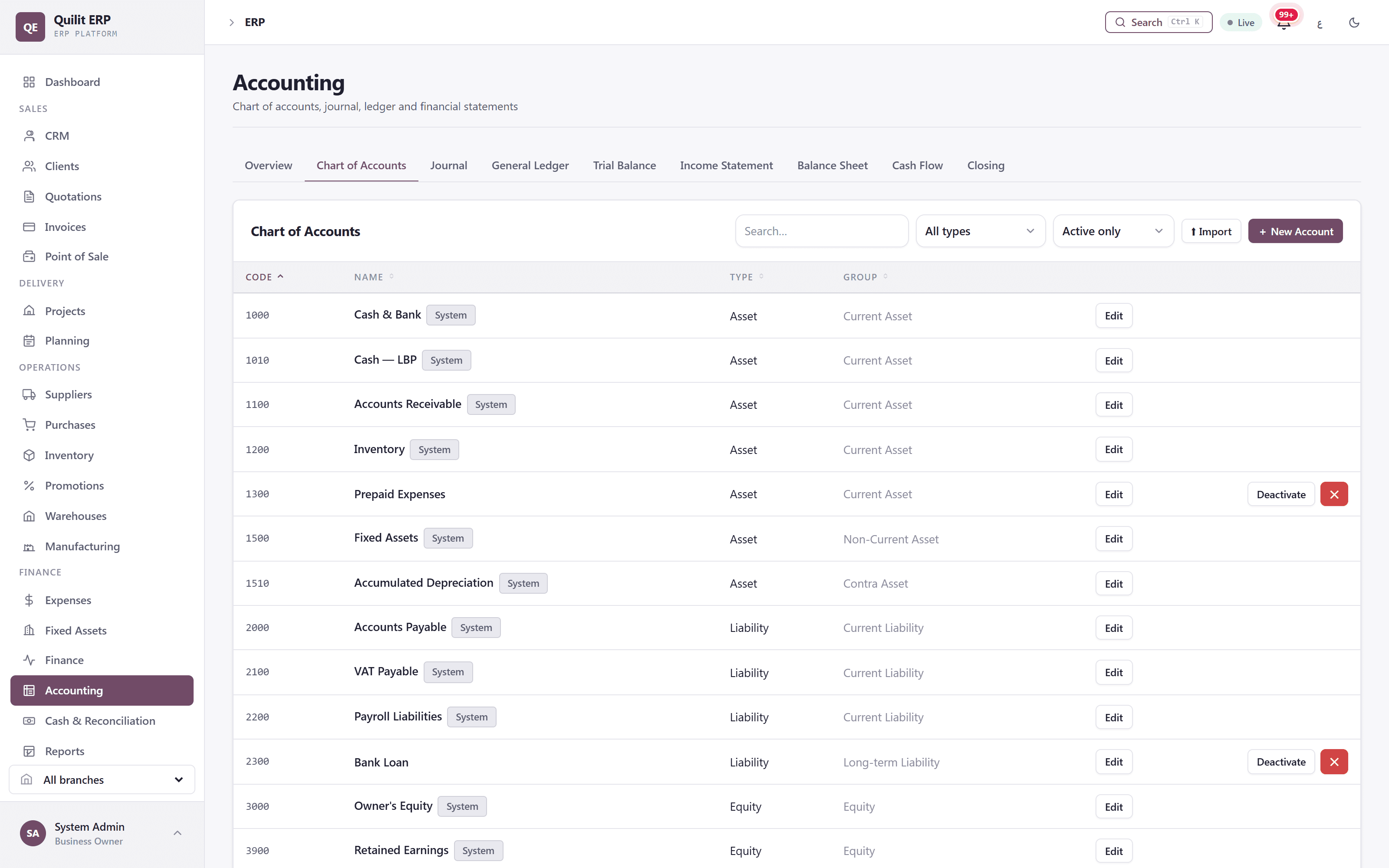Screen dimensions: 1389x868
Task: Click the Promotions percent icon
Action: [29, 486]
